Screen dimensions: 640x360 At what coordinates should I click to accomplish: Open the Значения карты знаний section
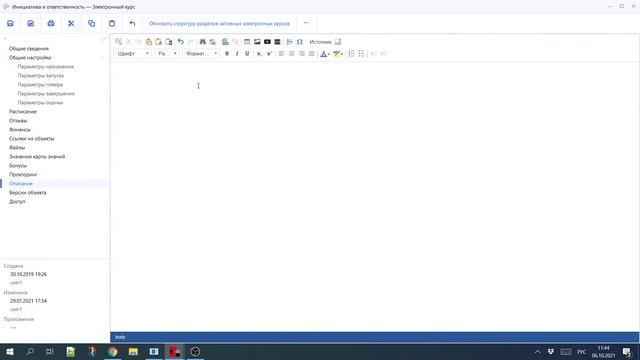point(37,156)
